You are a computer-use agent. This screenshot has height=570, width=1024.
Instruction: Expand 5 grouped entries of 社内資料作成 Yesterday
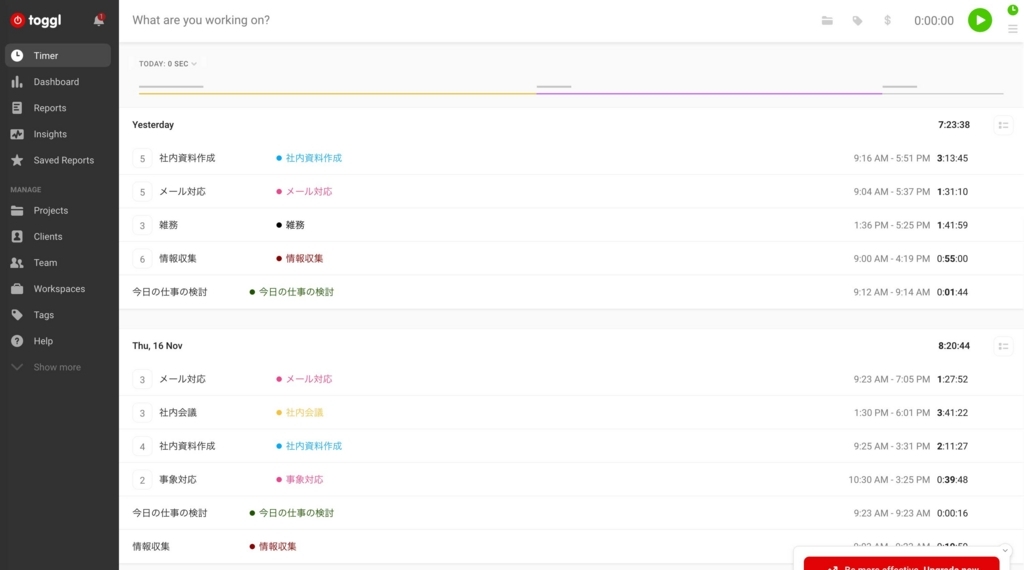pyautogui.click(x=142, y=159)
